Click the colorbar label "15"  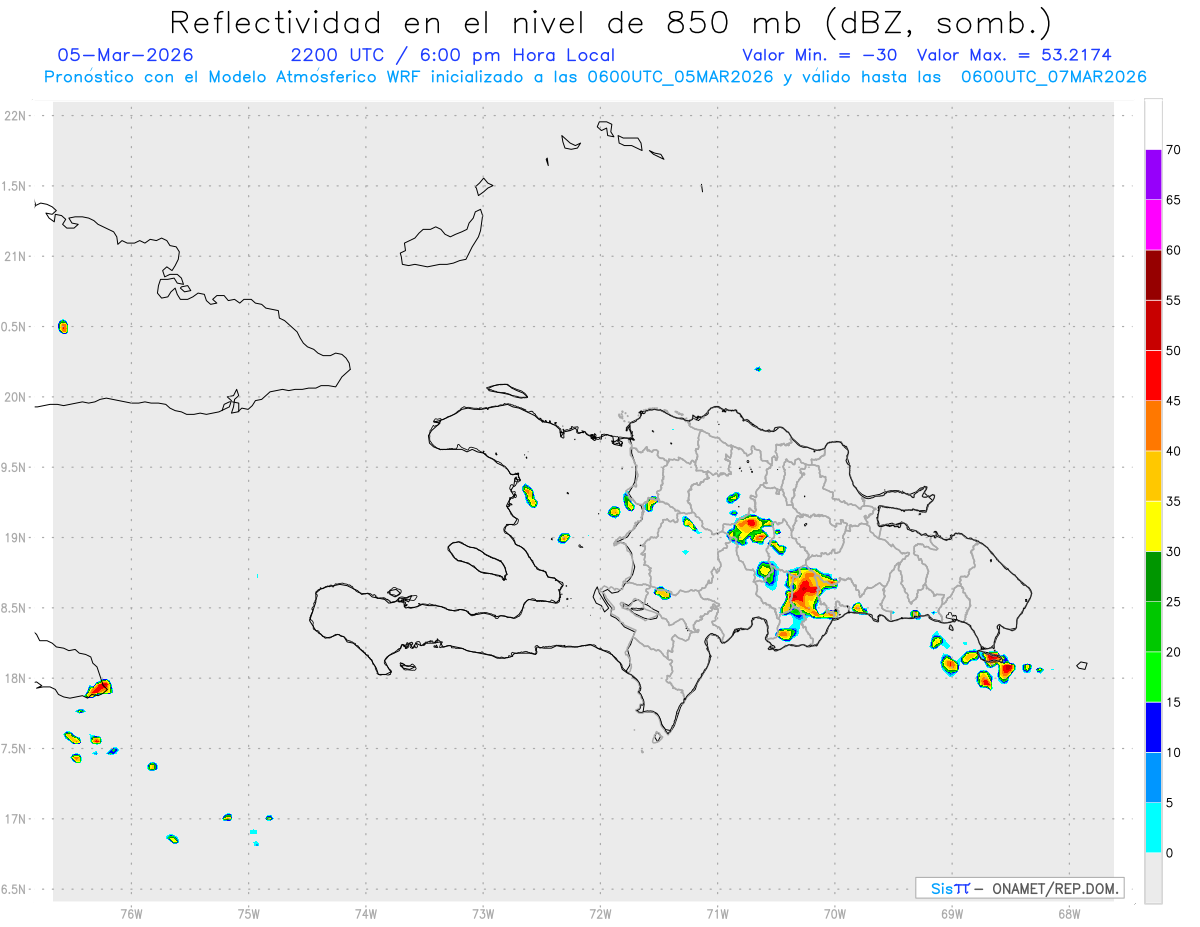point(1173,702)
